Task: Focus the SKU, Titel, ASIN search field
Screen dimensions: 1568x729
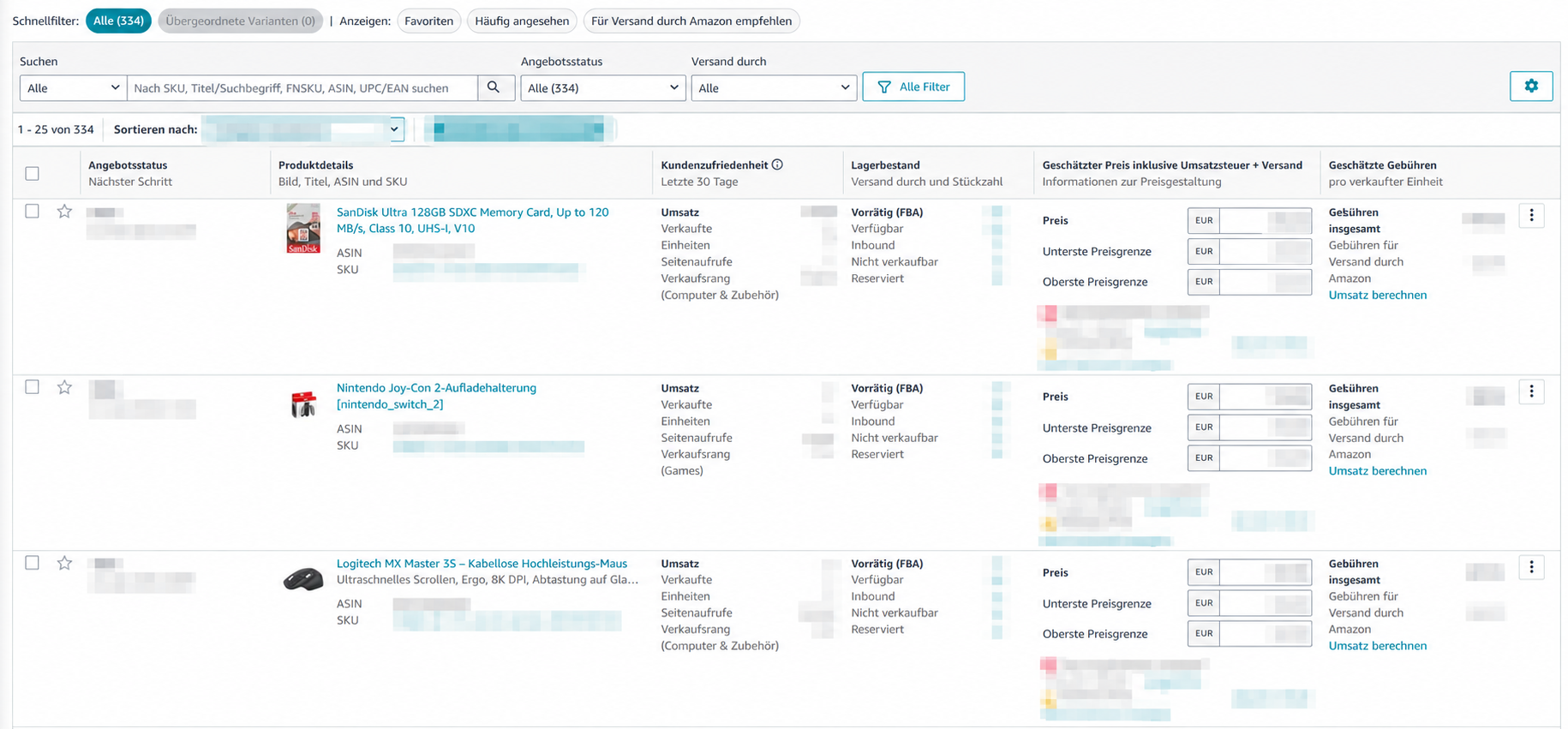Action: pos(302,87)
